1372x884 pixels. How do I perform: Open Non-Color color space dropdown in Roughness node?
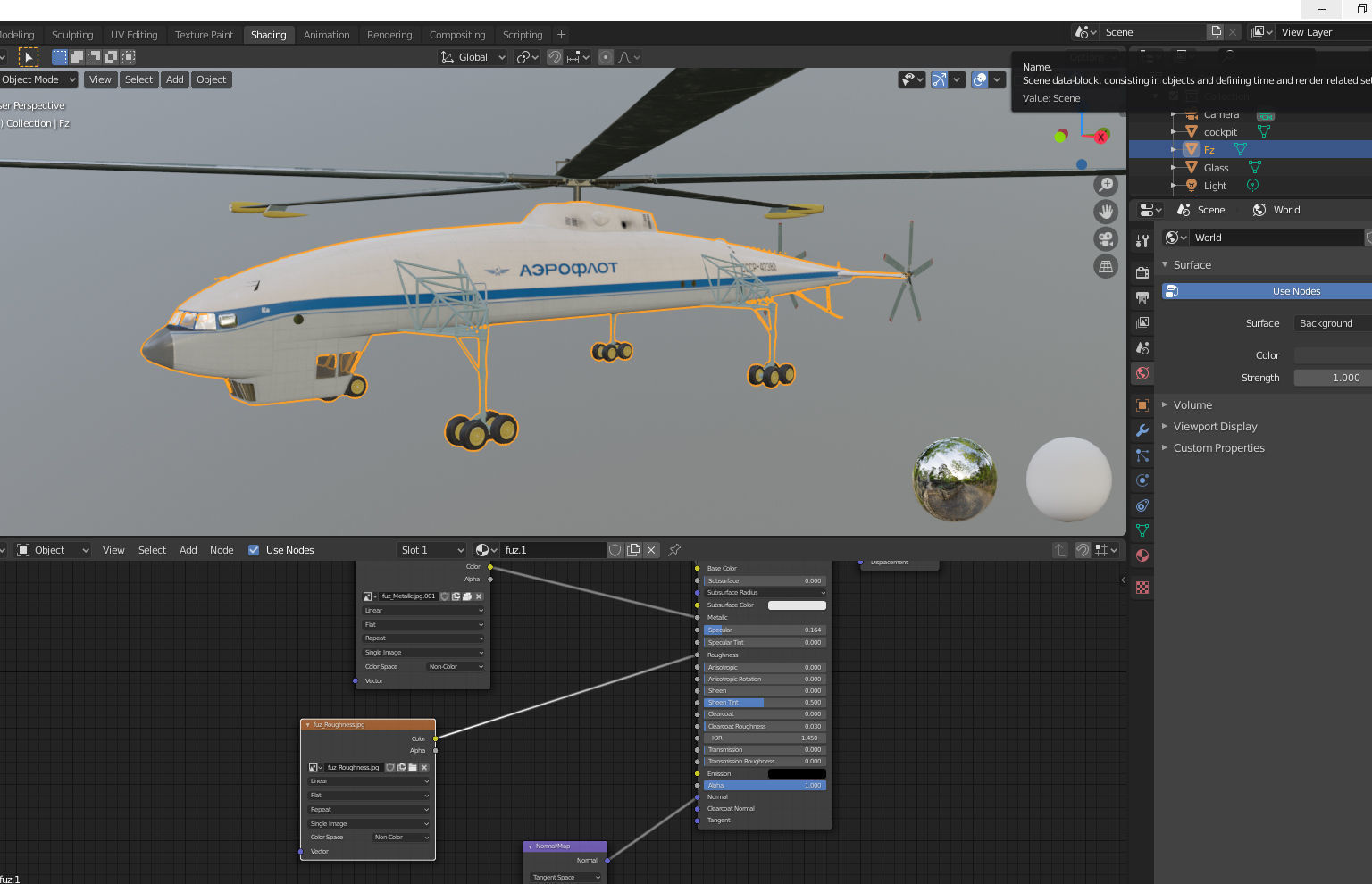coord(401,838)
